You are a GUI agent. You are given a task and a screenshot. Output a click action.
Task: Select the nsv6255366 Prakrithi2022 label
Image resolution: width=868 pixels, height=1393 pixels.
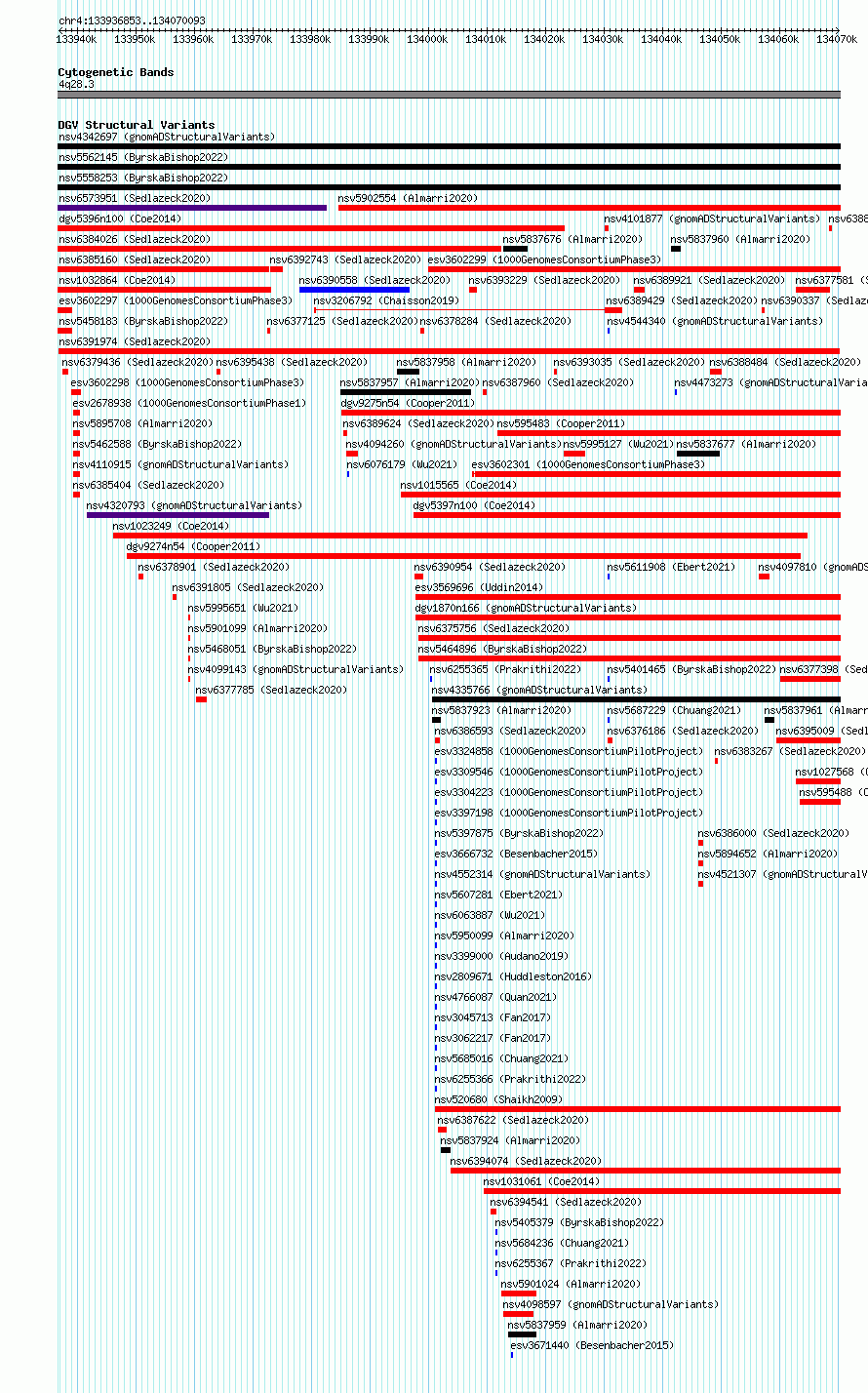click(510, 1079)
